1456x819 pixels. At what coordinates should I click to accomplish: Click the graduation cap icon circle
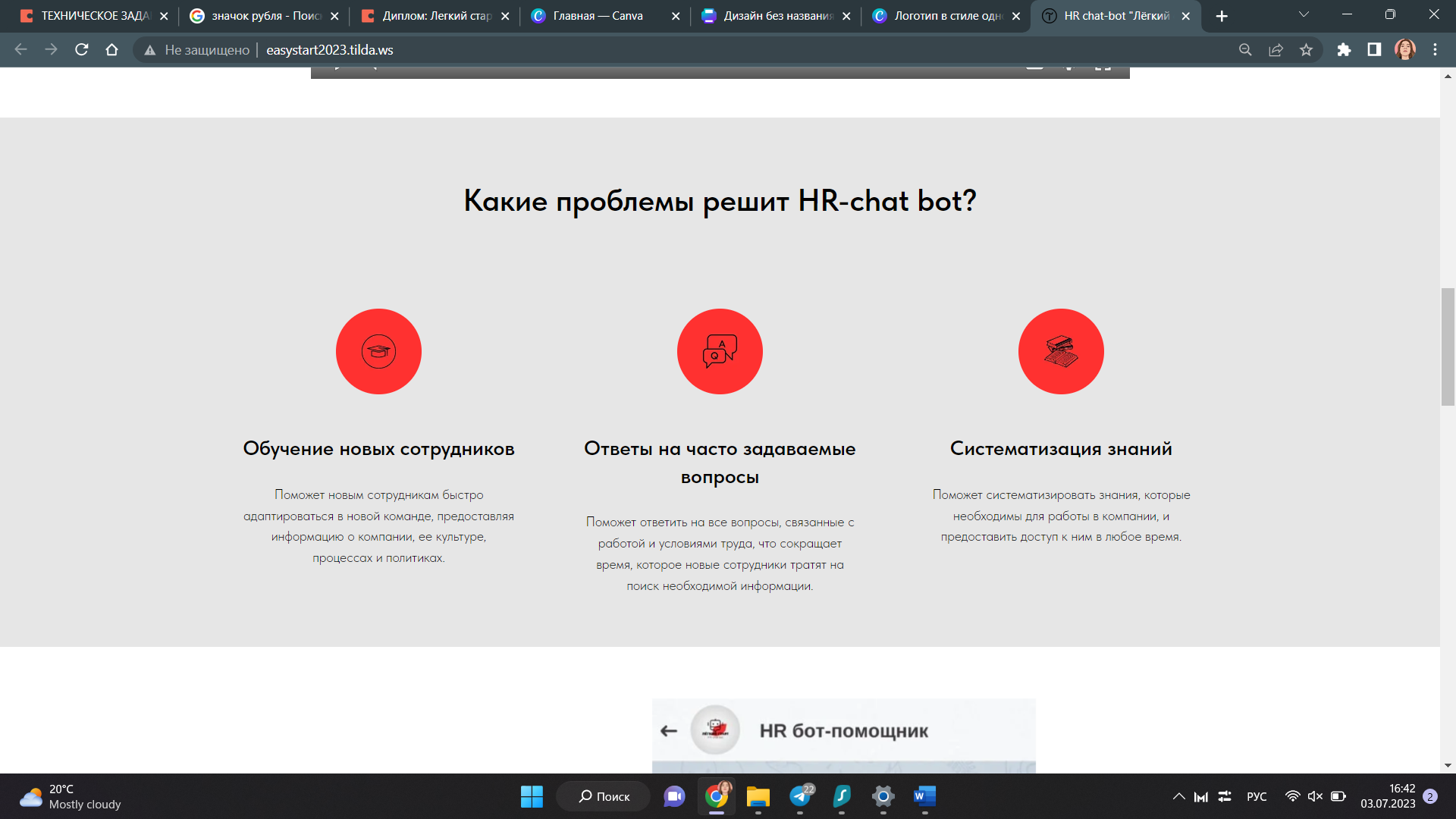[378, 351]
